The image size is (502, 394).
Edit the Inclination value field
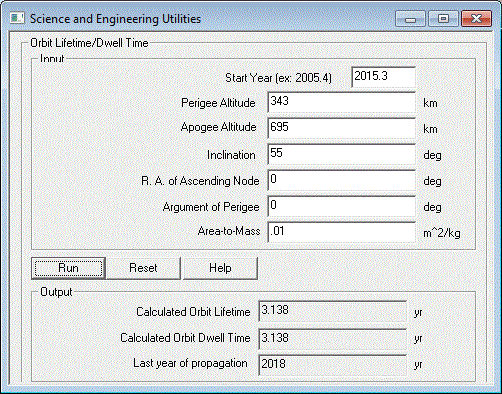pyautogui.click(x=341, y=154)
